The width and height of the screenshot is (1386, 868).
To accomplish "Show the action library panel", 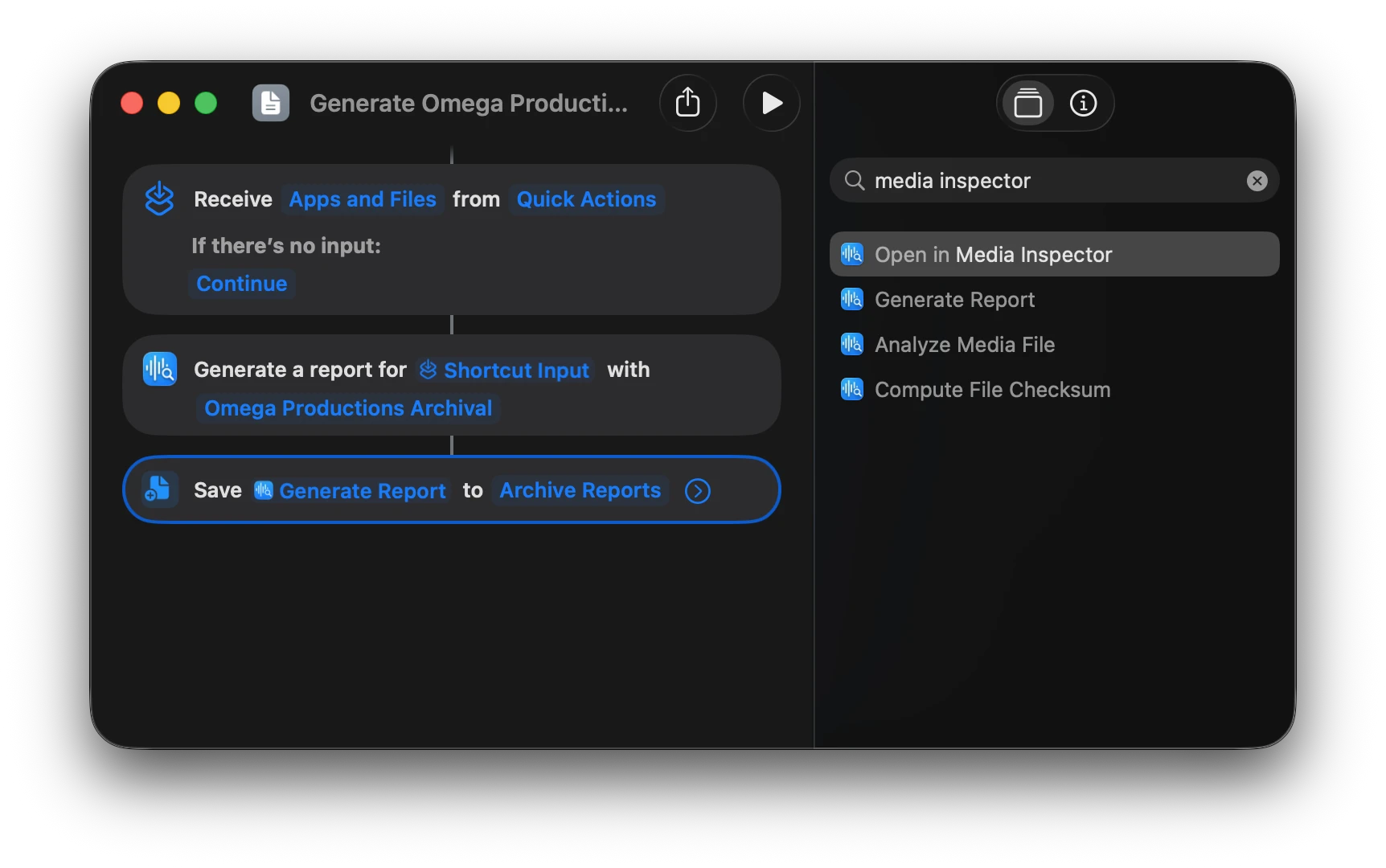I will coord(1027,103).
